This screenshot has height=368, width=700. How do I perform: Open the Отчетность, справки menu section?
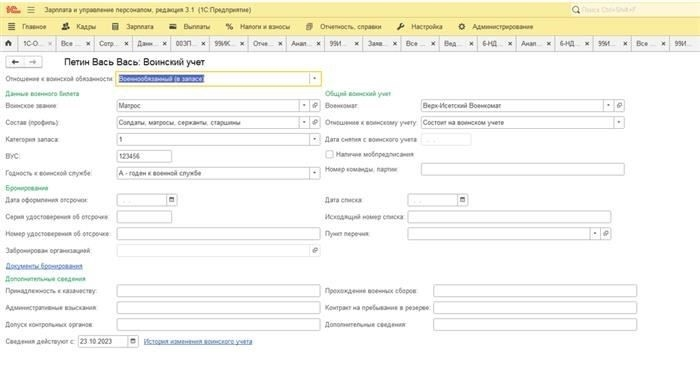[x=344, y=27]
